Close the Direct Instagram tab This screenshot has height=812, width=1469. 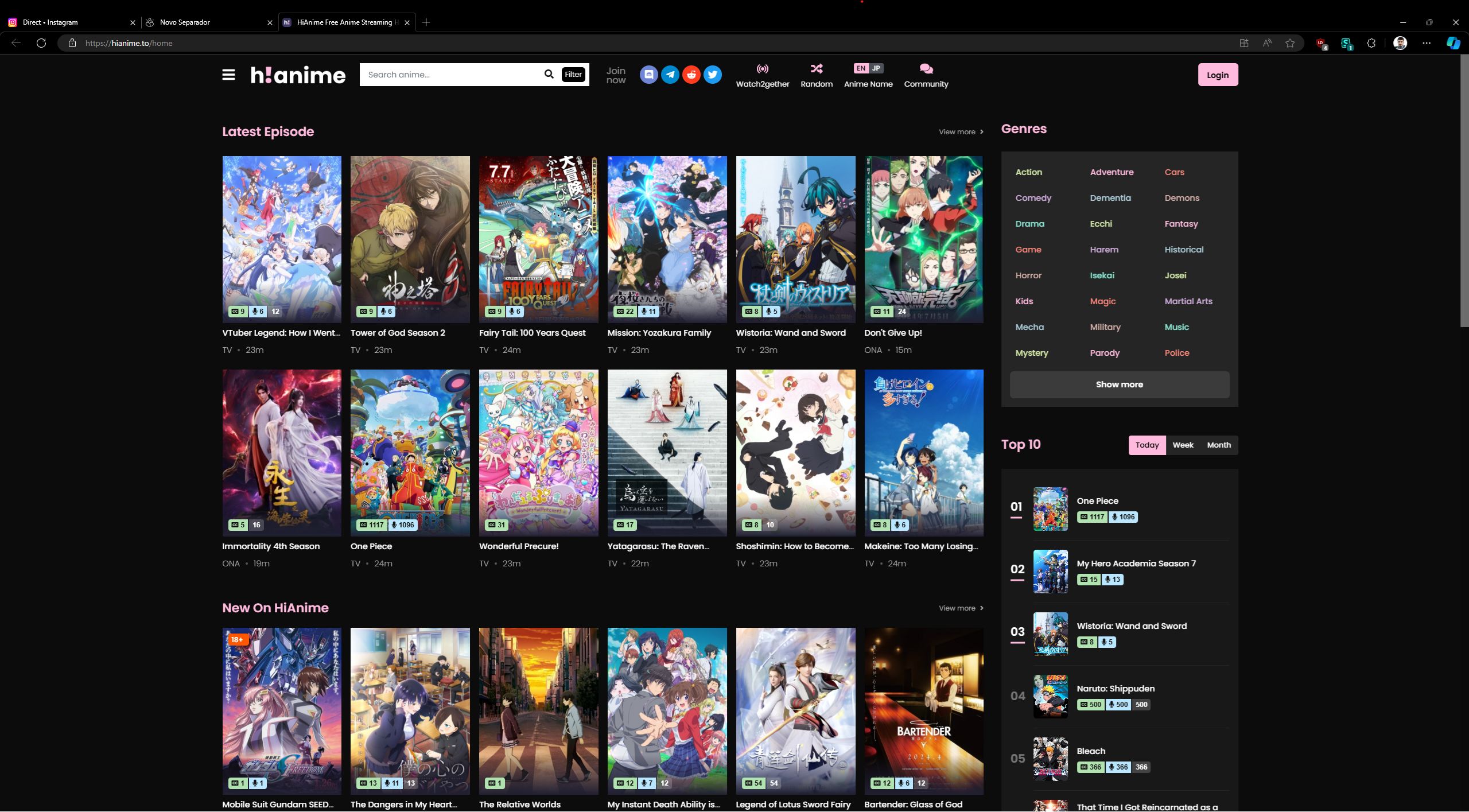point(133,22)
